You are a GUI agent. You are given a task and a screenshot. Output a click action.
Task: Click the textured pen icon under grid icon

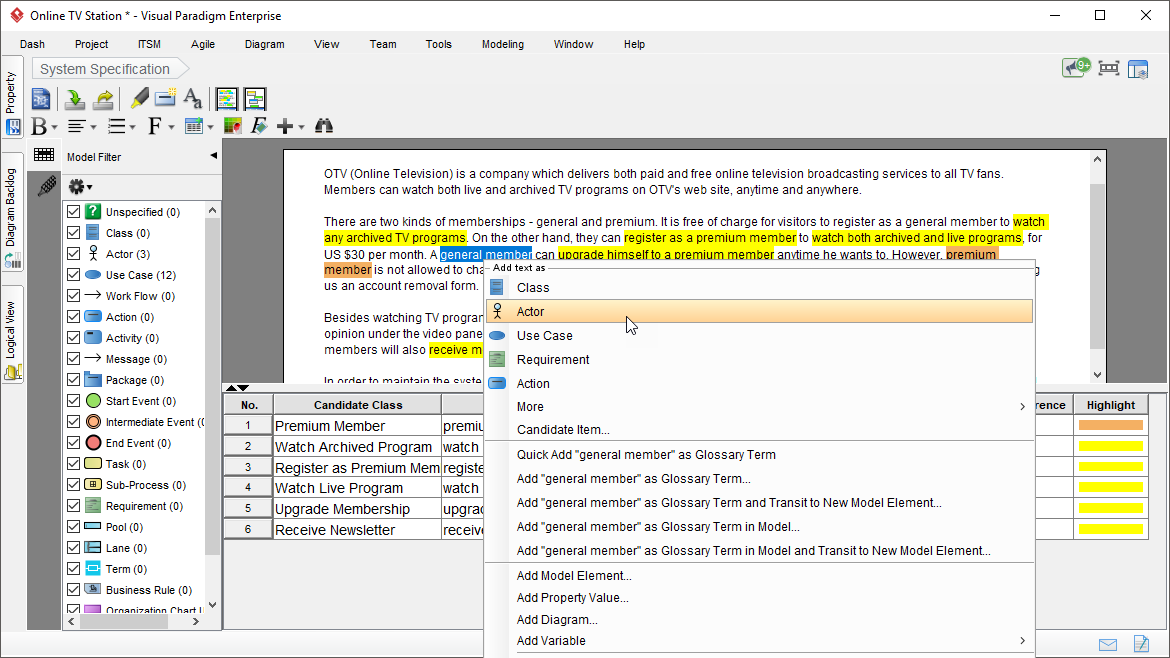click(x=46, y=185)
